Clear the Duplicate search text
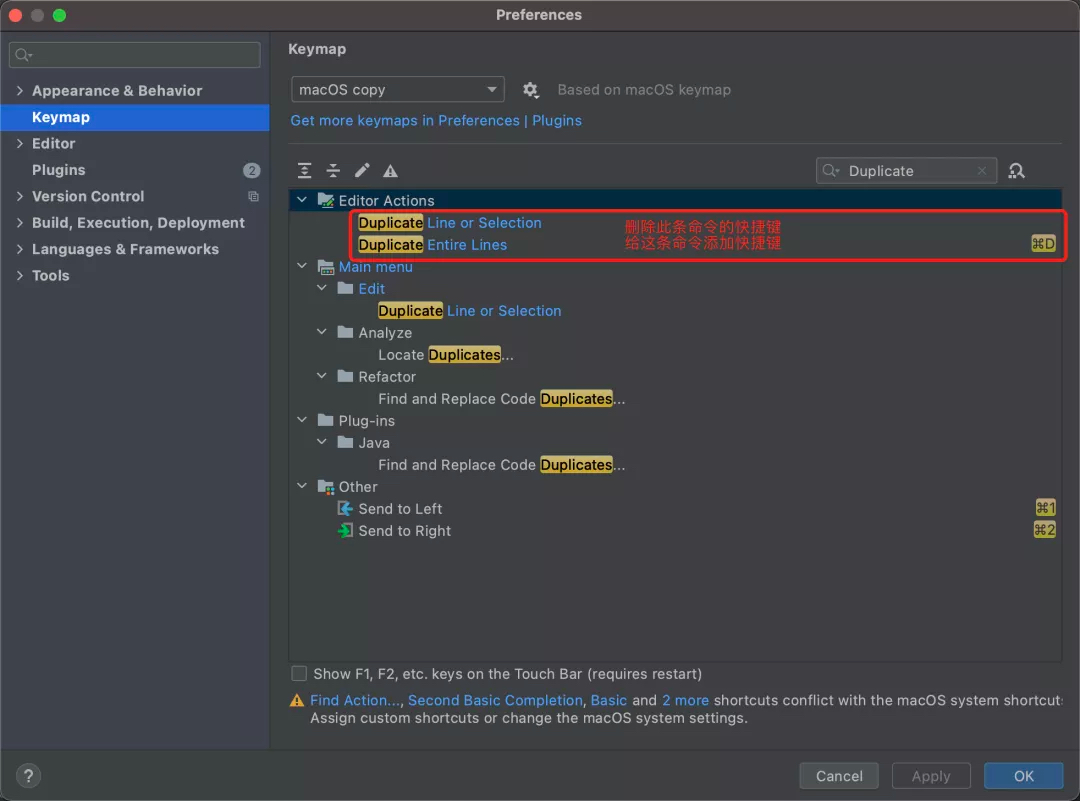This screenshot has width=1080, height=801. tap(982, 171)
